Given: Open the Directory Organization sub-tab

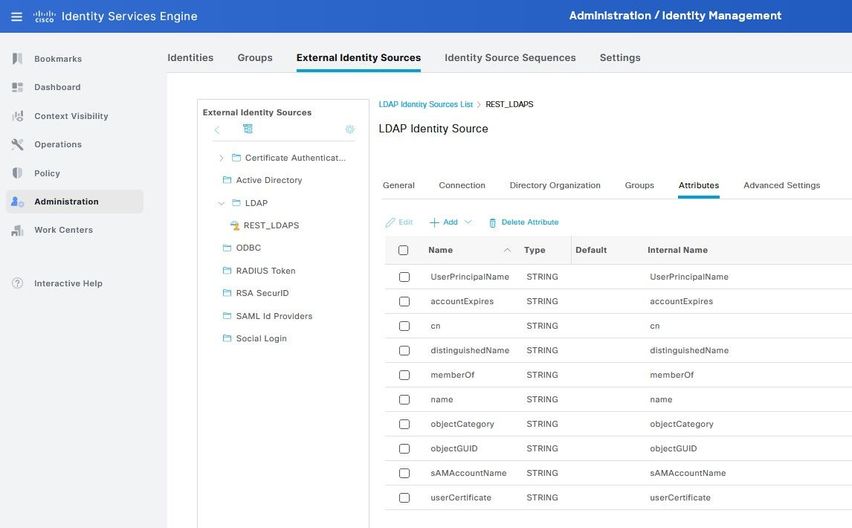Looking at the screenshot, I should point(555,185).
